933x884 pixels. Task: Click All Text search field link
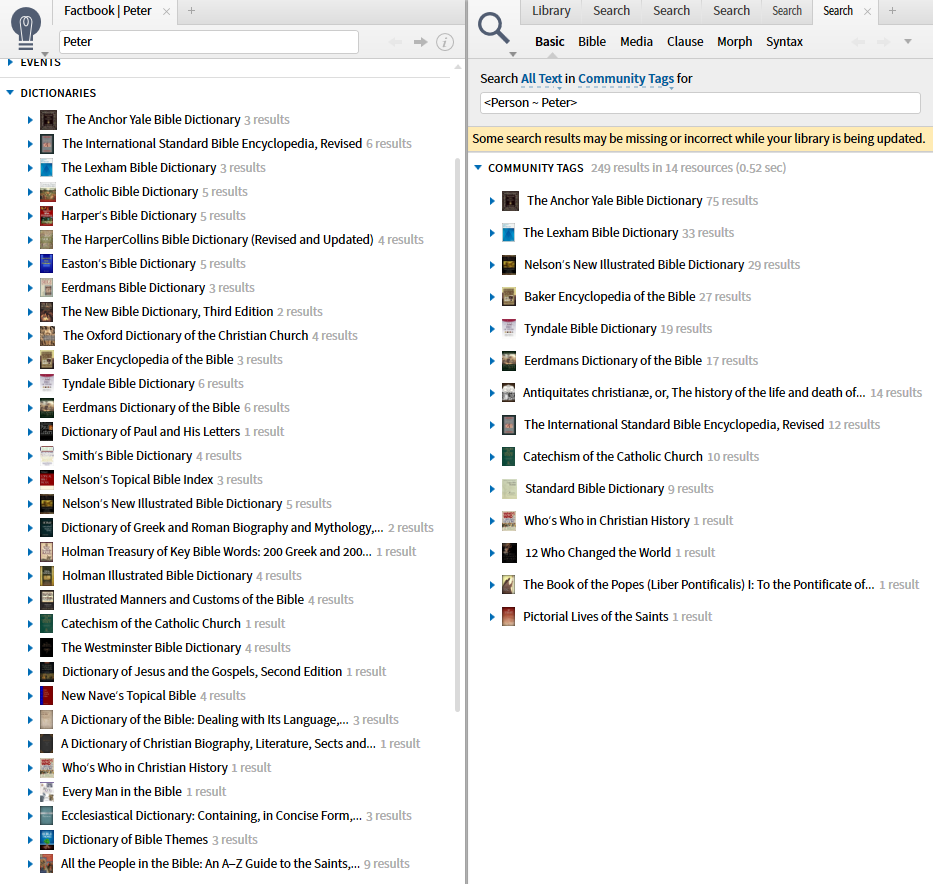click(541, 79)
